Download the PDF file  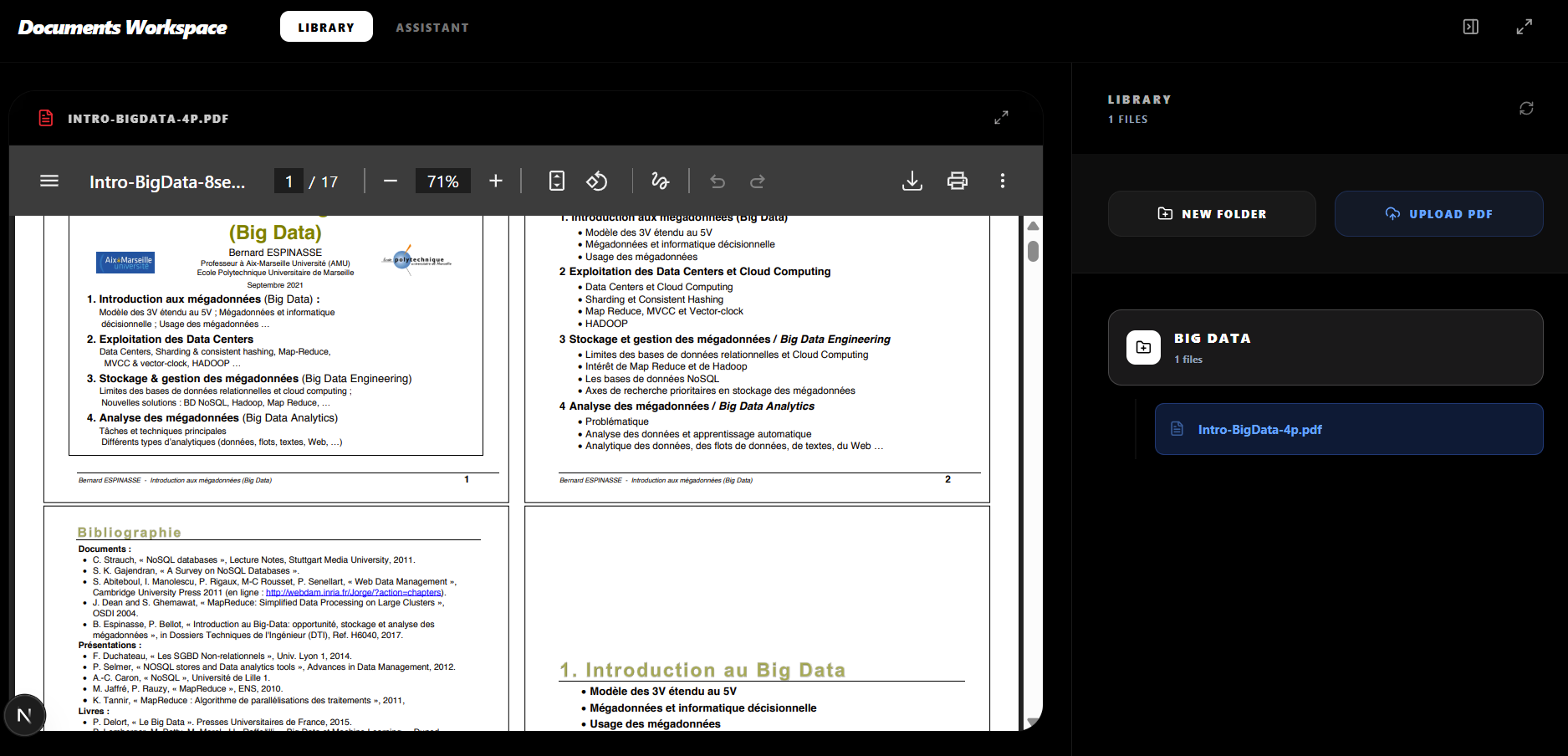[x=912, y=181]
